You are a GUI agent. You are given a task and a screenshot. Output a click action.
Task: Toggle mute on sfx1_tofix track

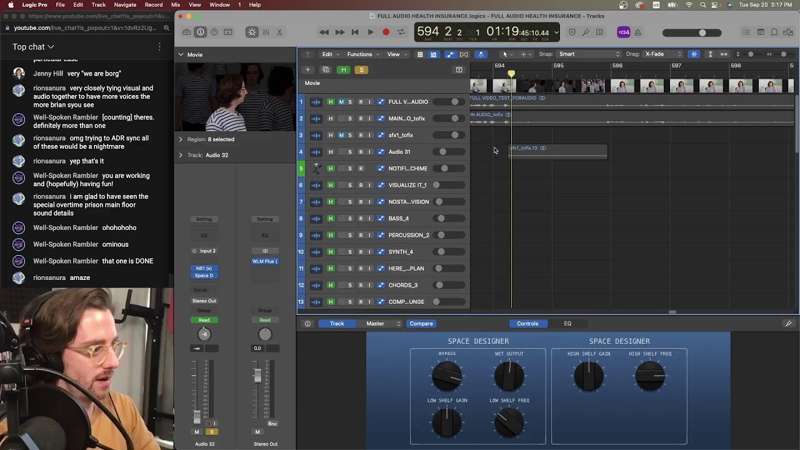pos(341,135)
